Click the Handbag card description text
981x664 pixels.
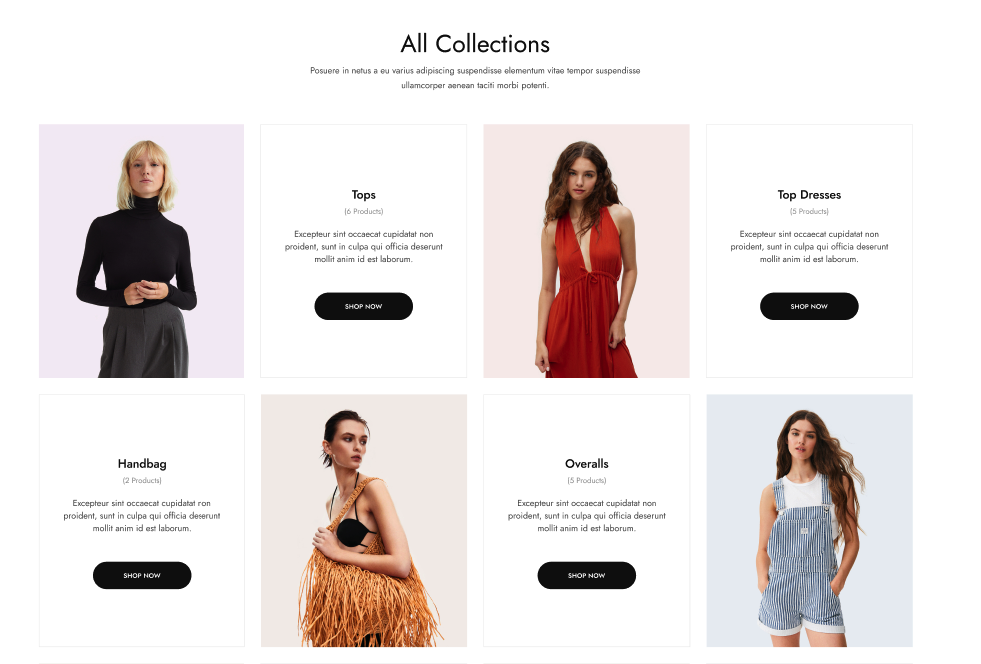(x=142, y=516)
